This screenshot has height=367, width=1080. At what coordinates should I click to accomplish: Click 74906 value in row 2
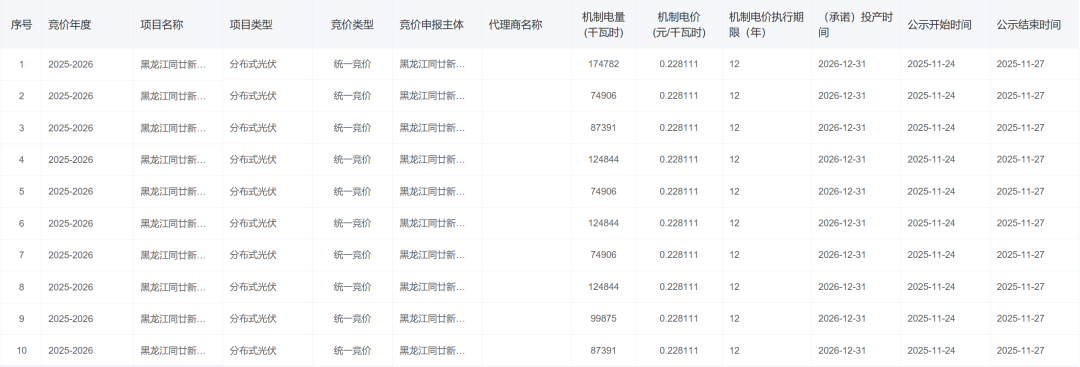[x=603, y=96]
